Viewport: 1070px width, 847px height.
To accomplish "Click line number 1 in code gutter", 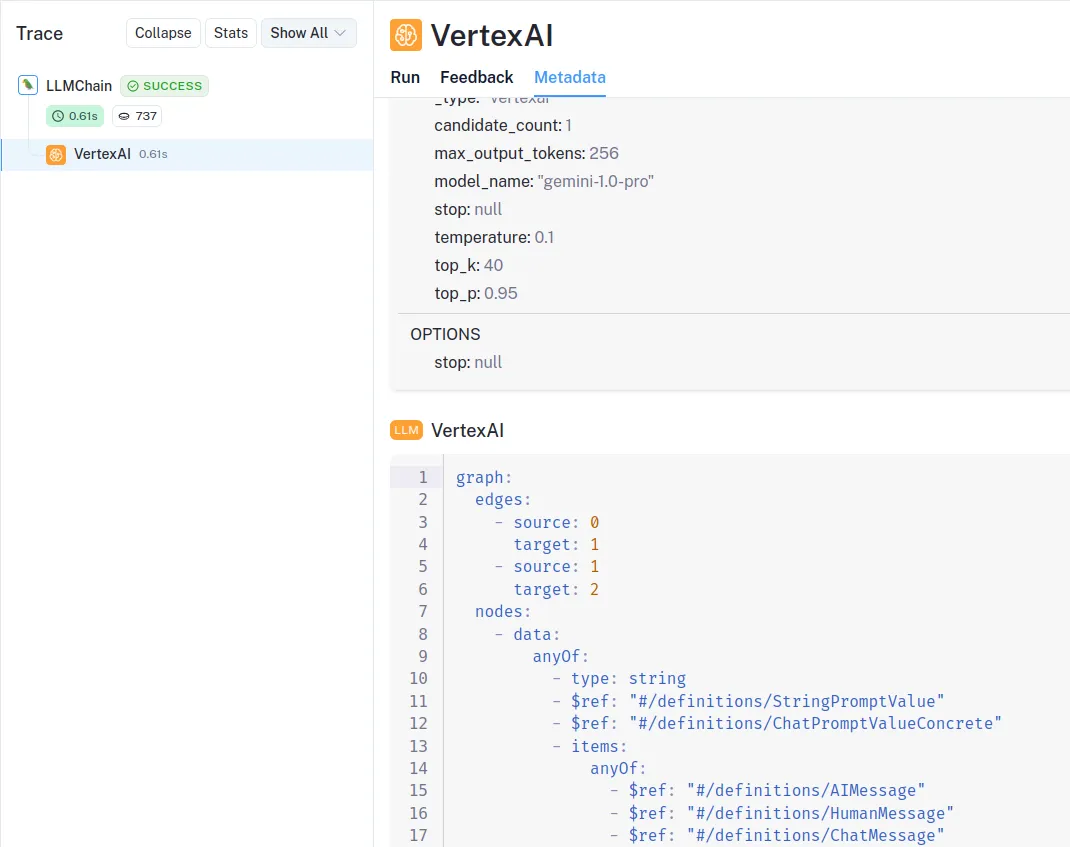I will tap(423, 477).
